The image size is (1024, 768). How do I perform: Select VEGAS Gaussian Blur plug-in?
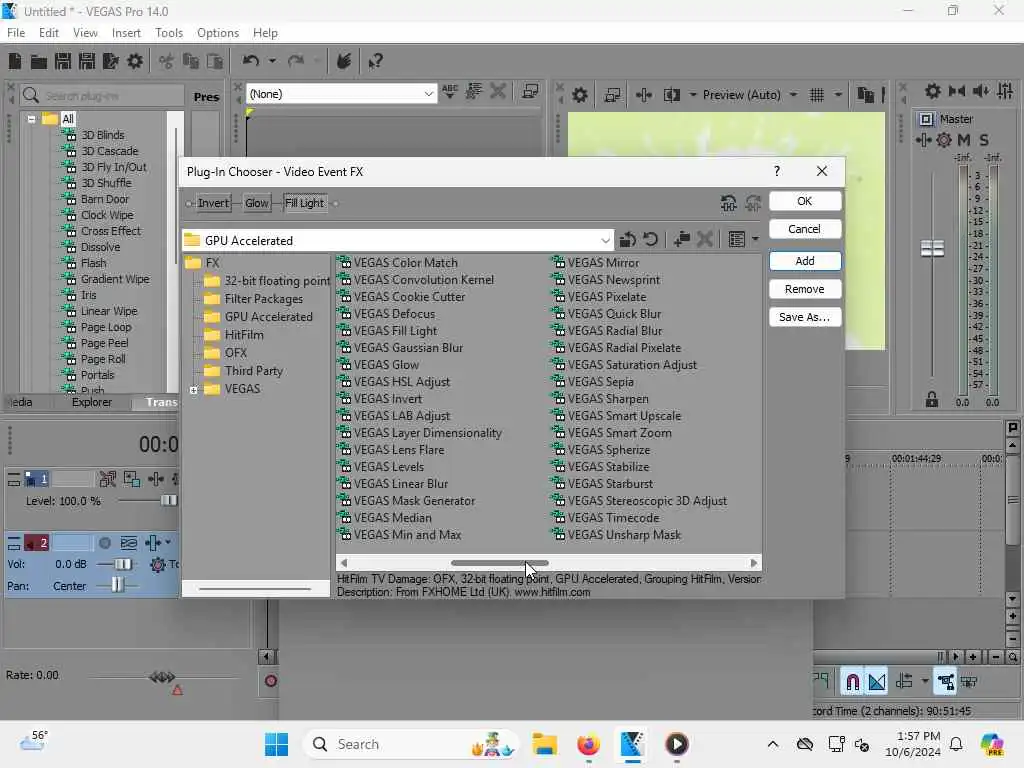pyautogui.click(x=408, y=348)
